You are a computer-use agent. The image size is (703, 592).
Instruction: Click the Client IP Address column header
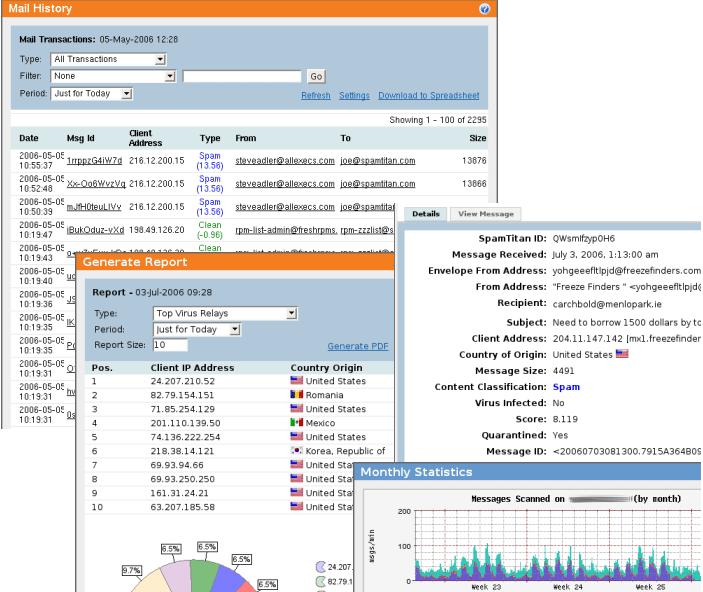(192, 368)
